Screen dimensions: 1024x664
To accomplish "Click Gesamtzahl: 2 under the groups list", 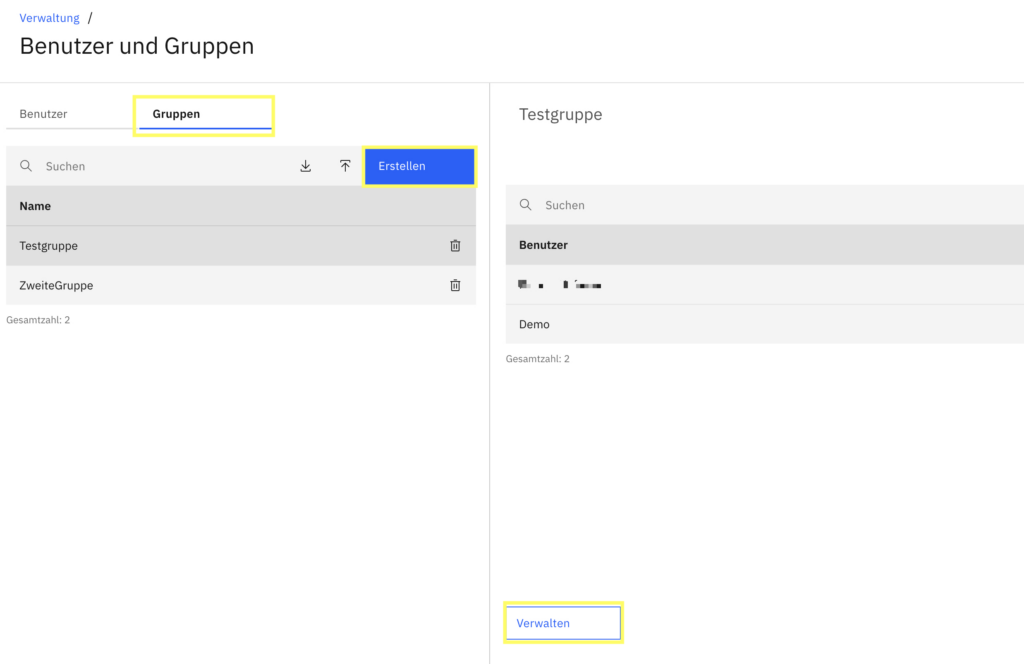I will pos(38,320).
